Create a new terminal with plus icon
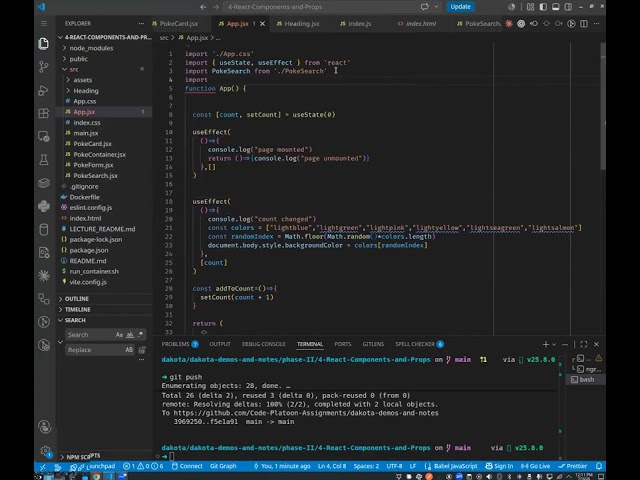The width and height of the screenshot is (640, 480). [x=546, y=344]
